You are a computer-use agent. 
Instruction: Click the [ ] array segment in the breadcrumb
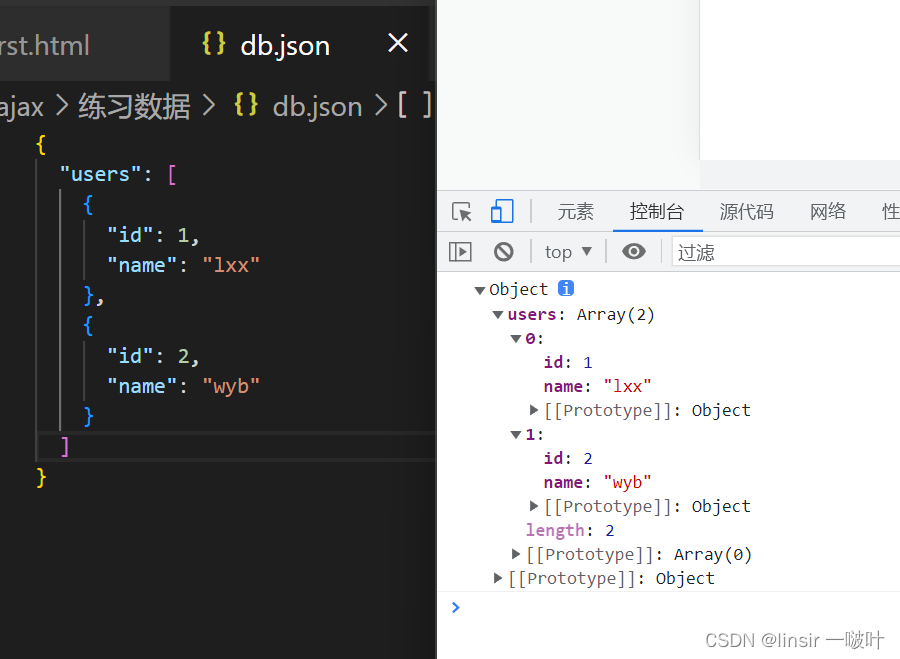pos(415,105)
